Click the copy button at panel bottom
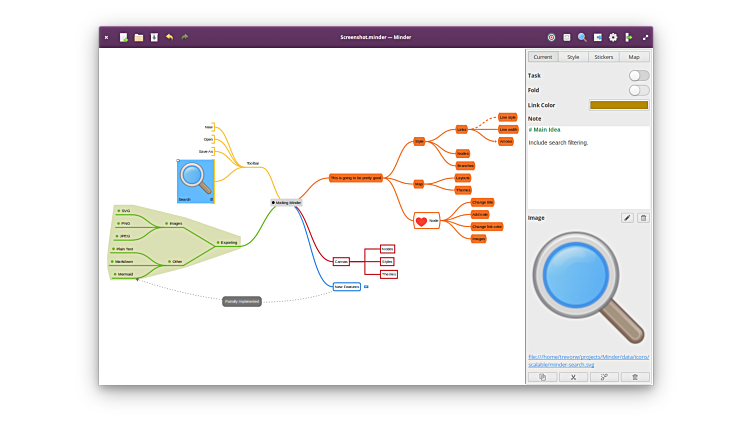752x423 pixels. point(542,377)
